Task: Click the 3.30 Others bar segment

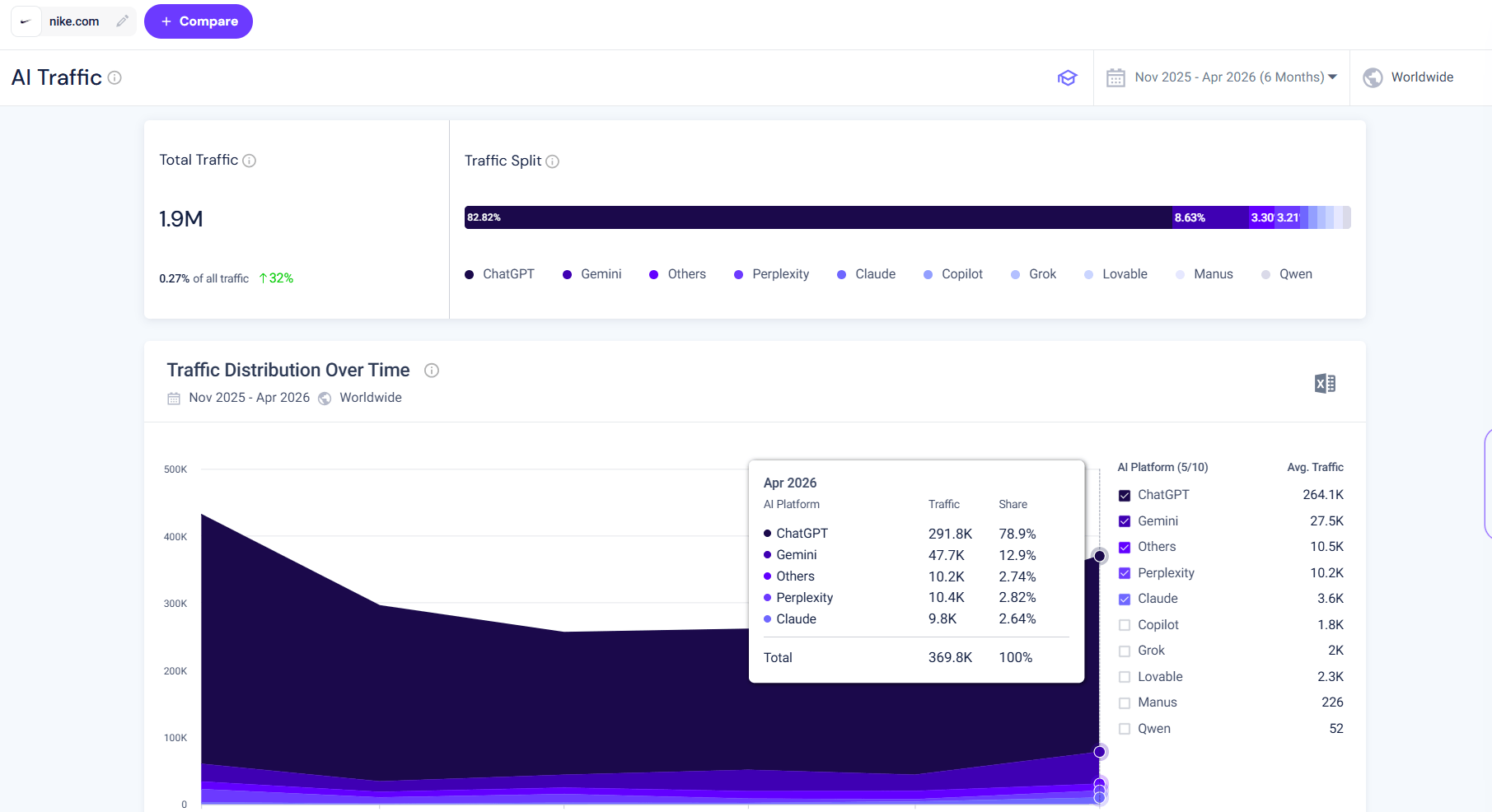Action: point(1261,217)
